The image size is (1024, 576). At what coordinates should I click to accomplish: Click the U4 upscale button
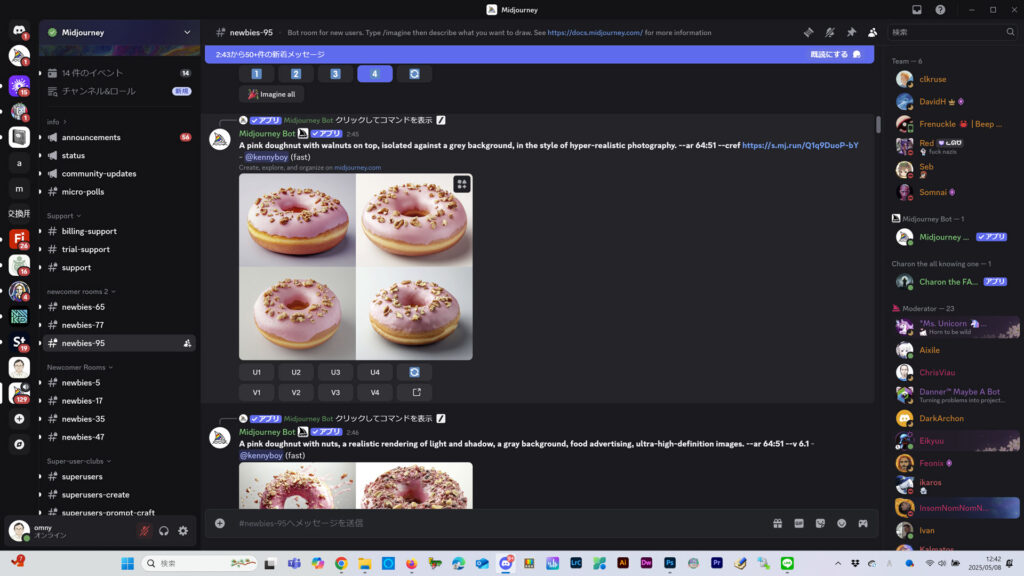375,372
